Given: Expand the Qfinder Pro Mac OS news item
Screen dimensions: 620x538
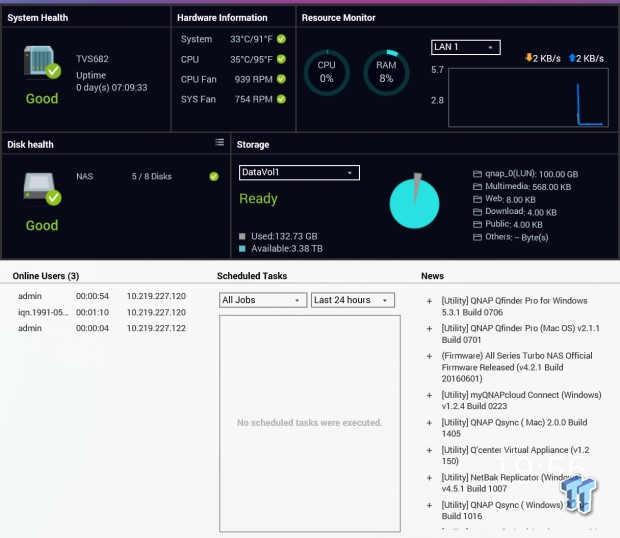Looking at the screenshot, I should pos(429,329).
